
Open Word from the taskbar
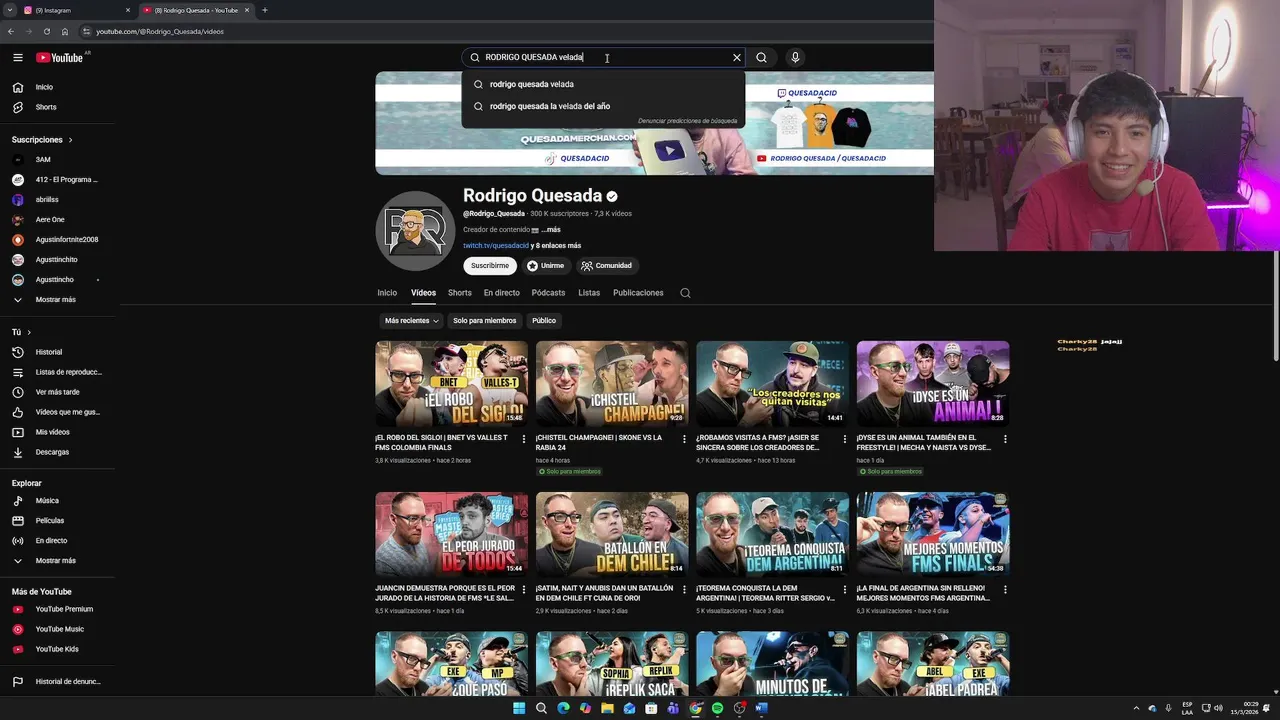[x=761, y=708]
